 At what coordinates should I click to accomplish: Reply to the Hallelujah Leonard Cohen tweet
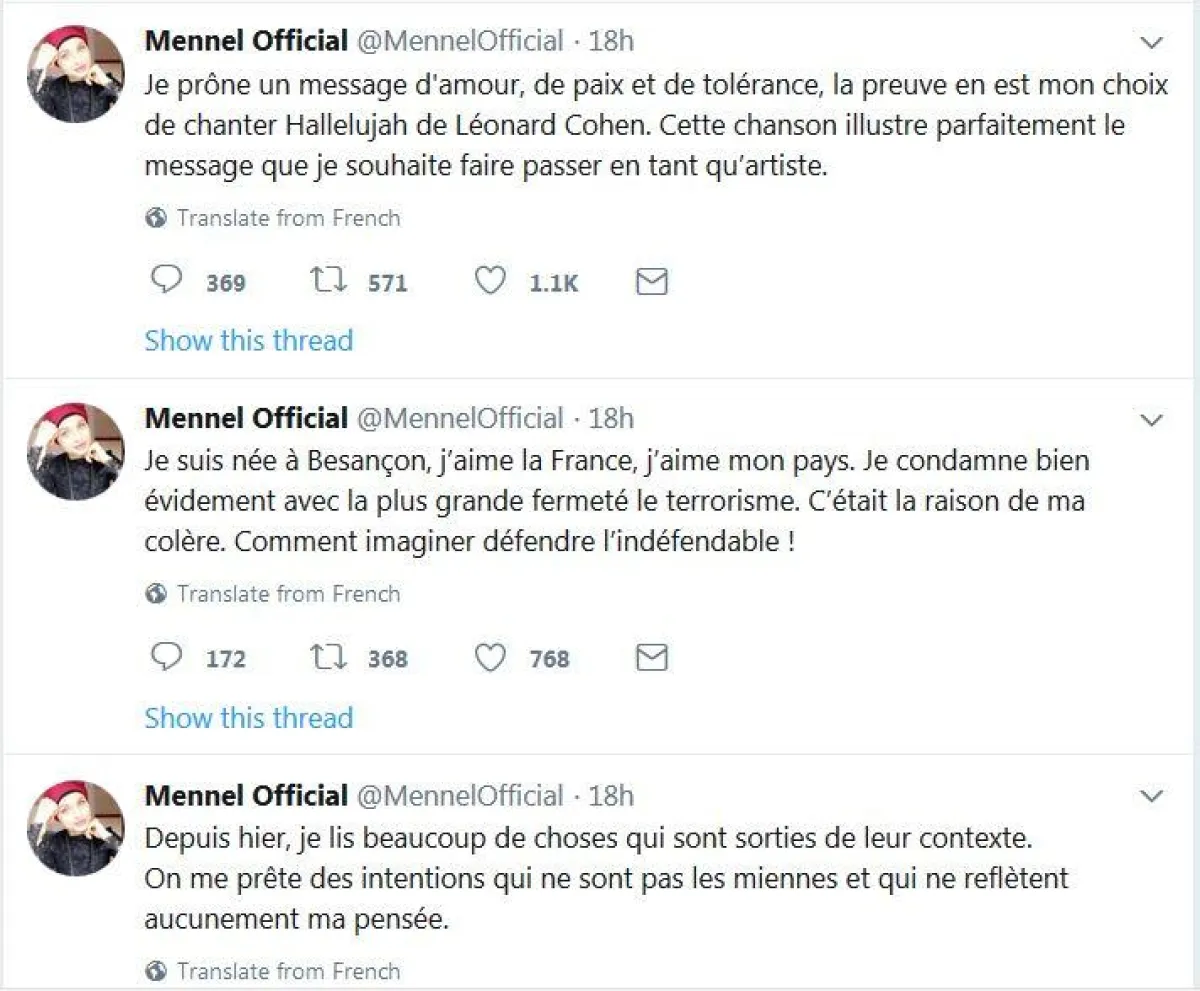click(166, 282)
